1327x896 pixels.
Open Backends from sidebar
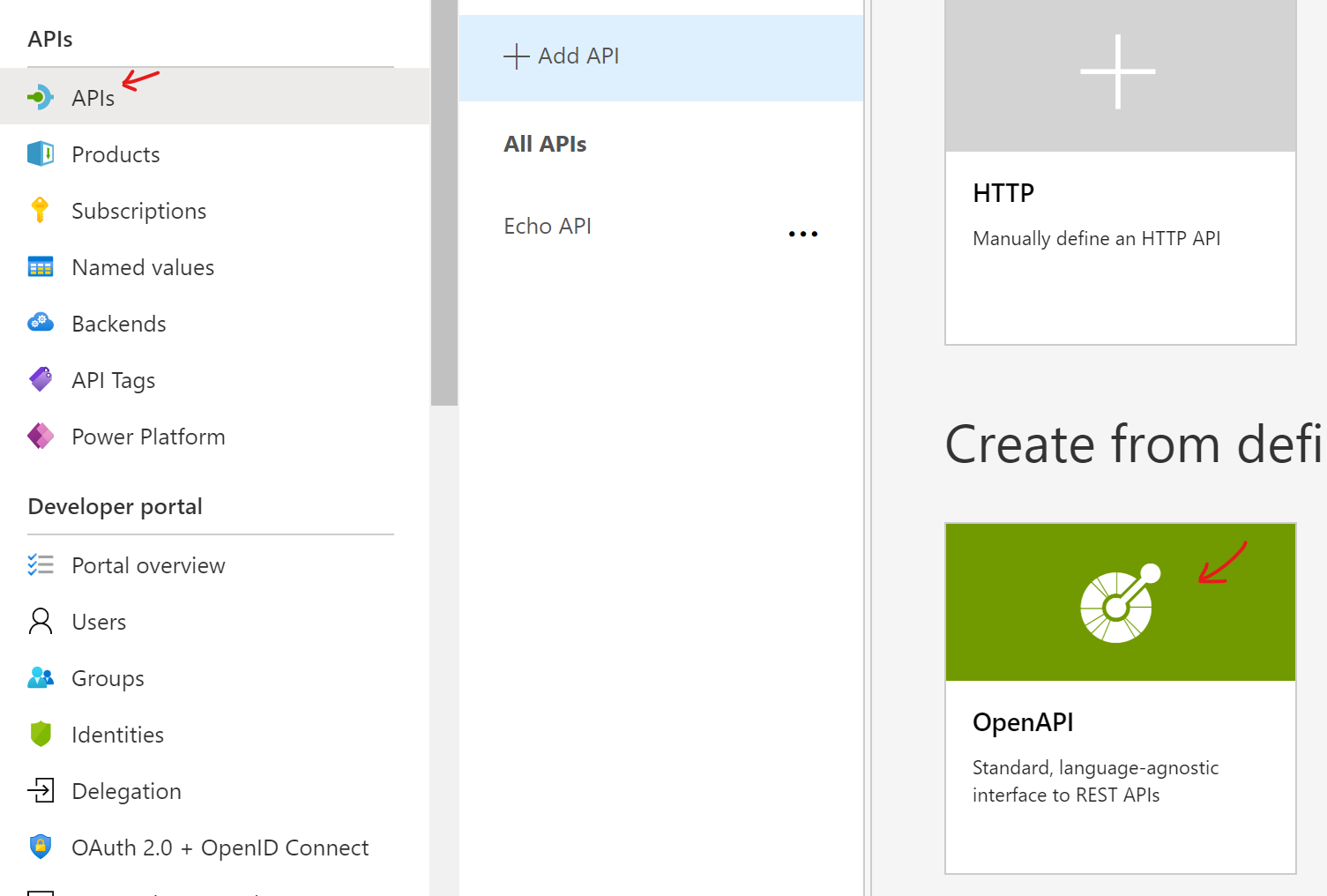(x=215, y=323)
